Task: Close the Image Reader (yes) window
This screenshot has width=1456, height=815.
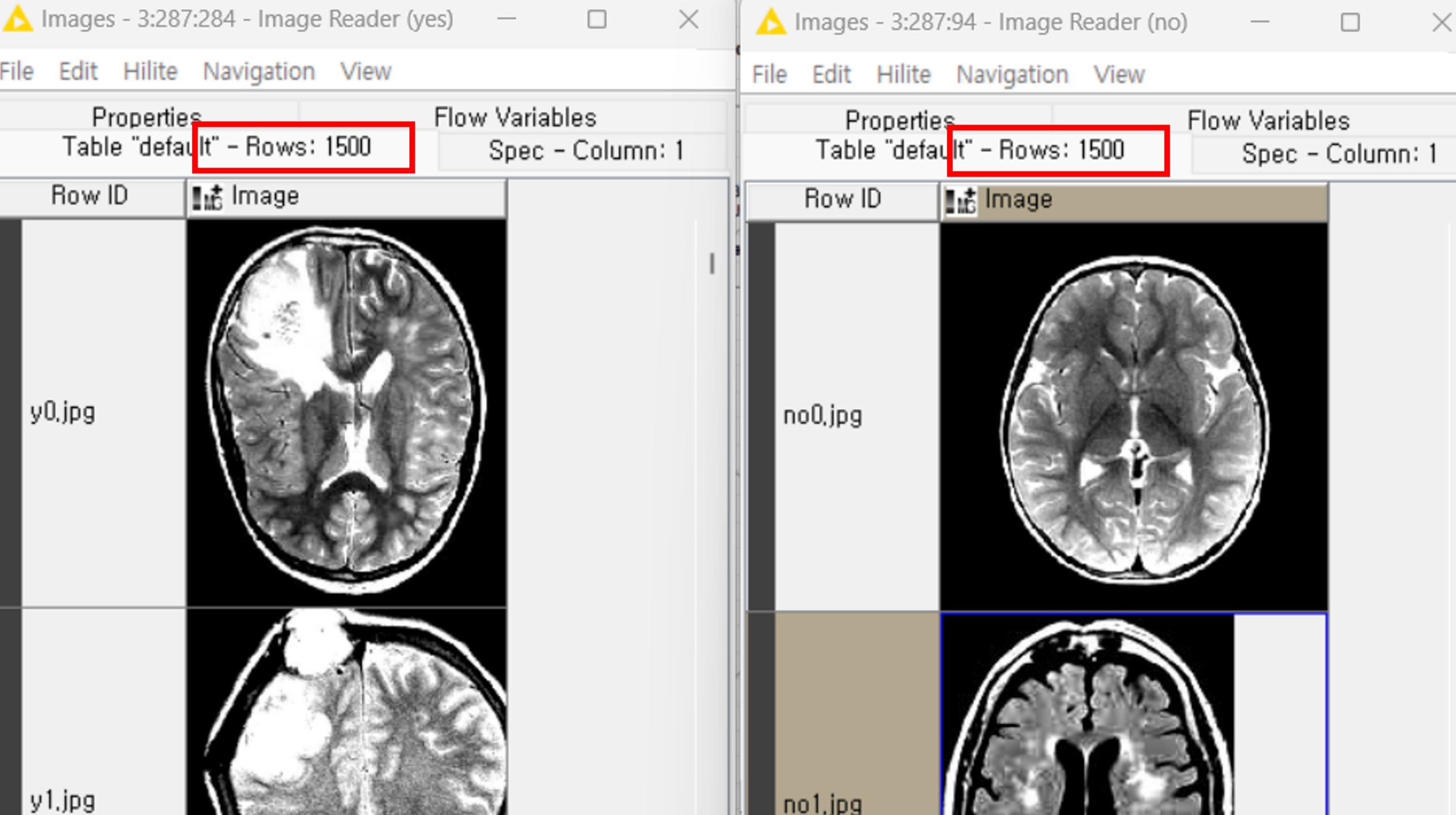Action: [x=688, y=20]
